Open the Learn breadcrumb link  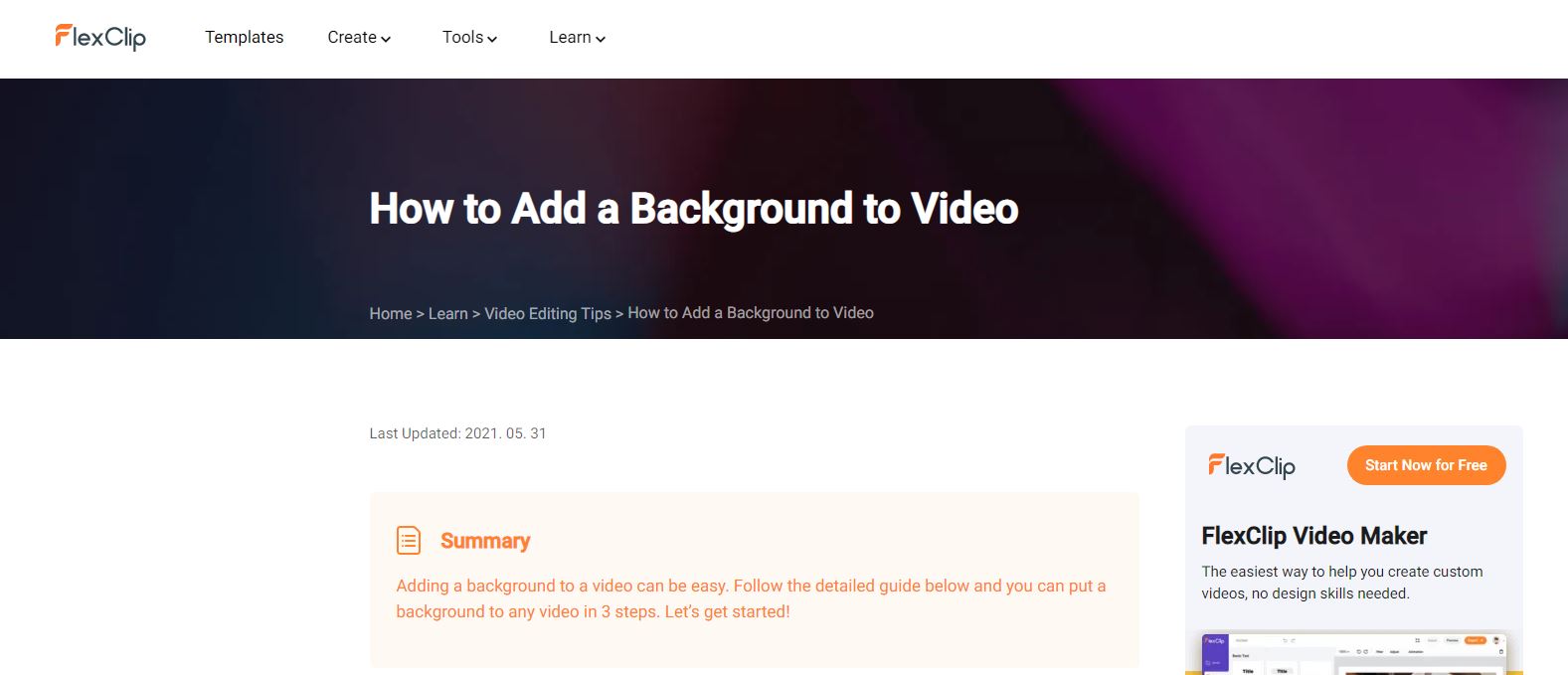click(x=447, y=313)
